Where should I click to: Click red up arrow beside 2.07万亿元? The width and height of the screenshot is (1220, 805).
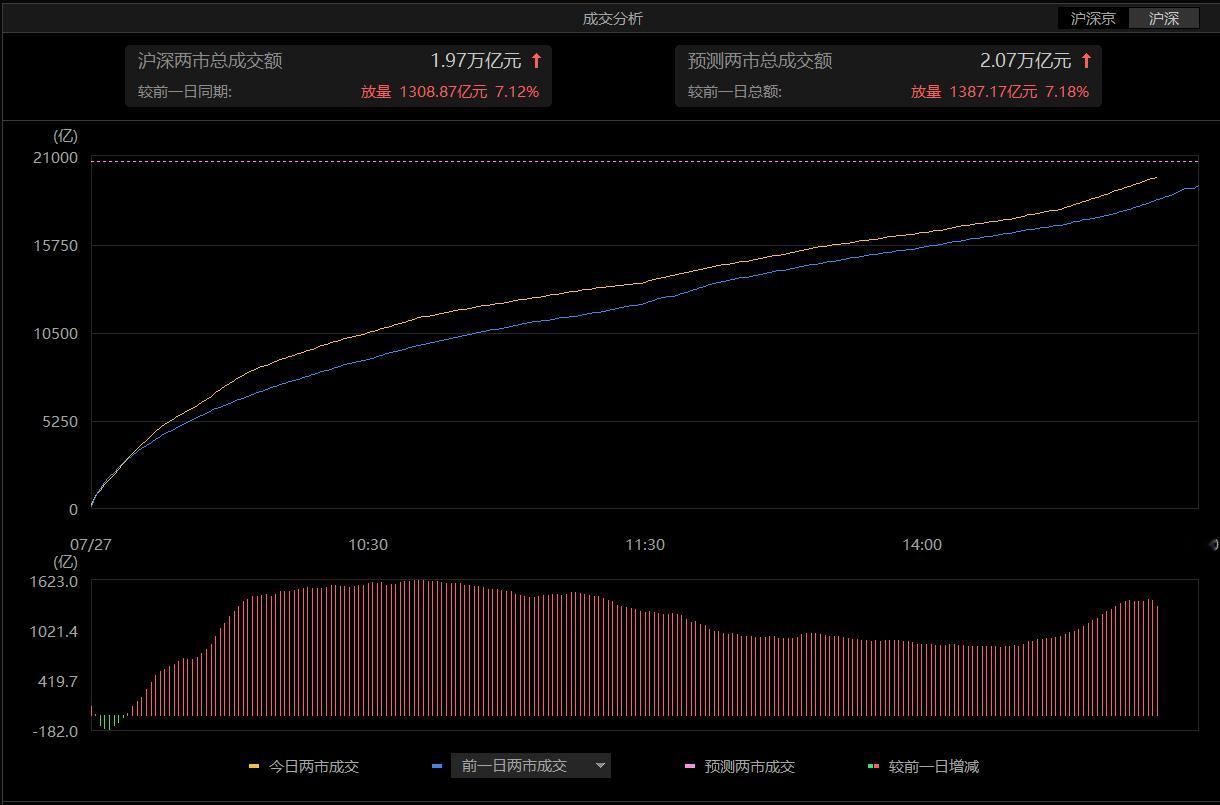coord(1086,61)
